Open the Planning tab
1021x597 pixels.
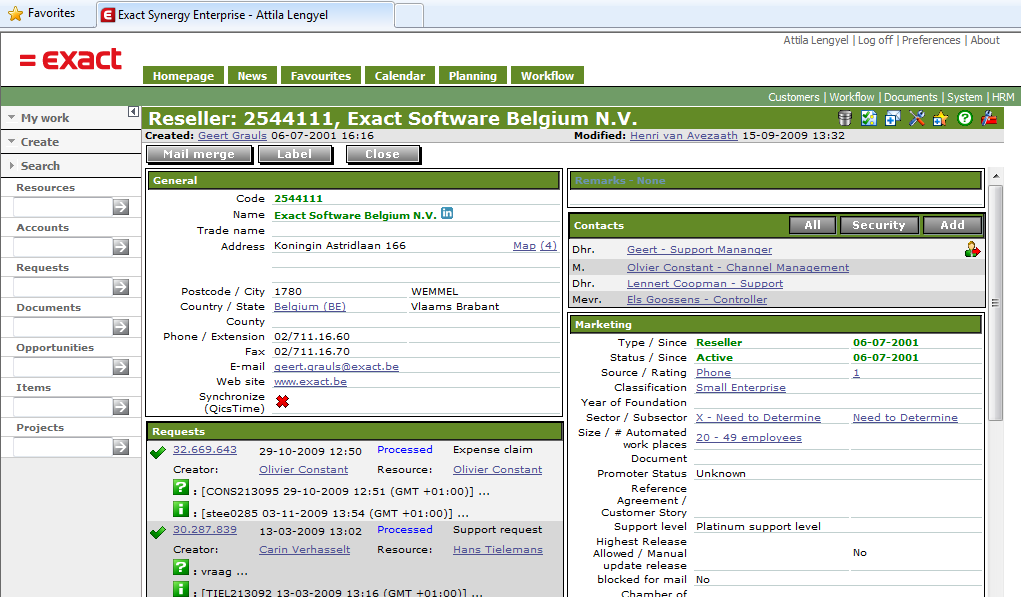[x=472, y=76]
